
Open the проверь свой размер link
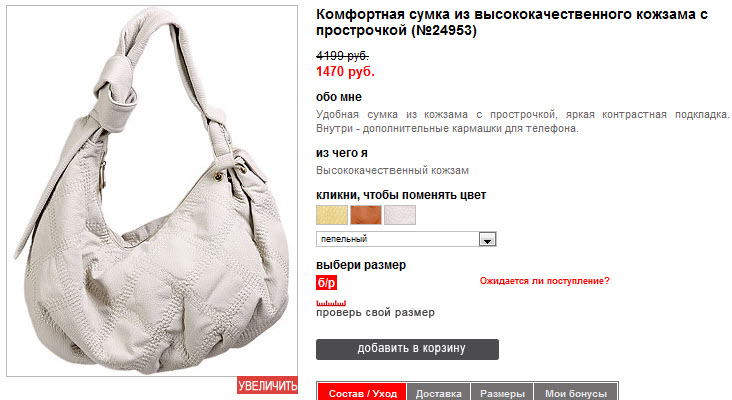pyautogui.click(x=375, y=313)
